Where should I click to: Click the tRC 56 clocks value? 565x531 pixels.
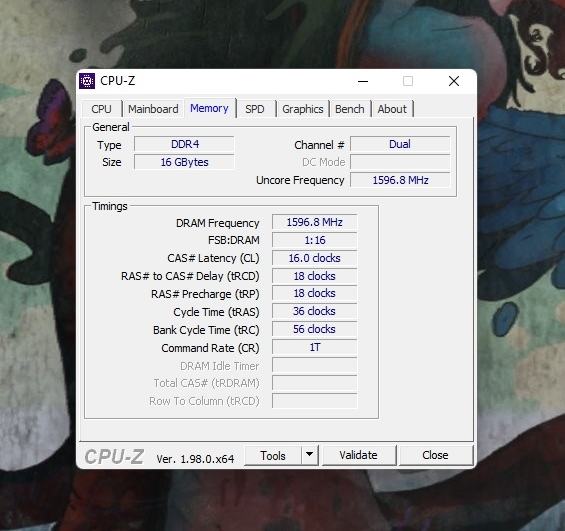pyautogui.click(x=315, y=329)
